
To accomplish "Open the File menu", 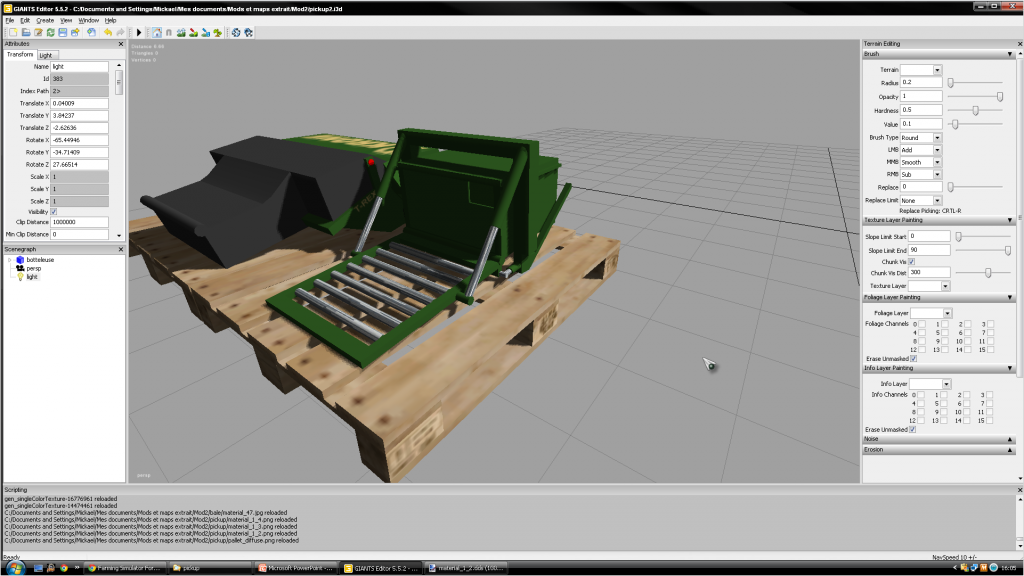I will (x=10, y=20).
